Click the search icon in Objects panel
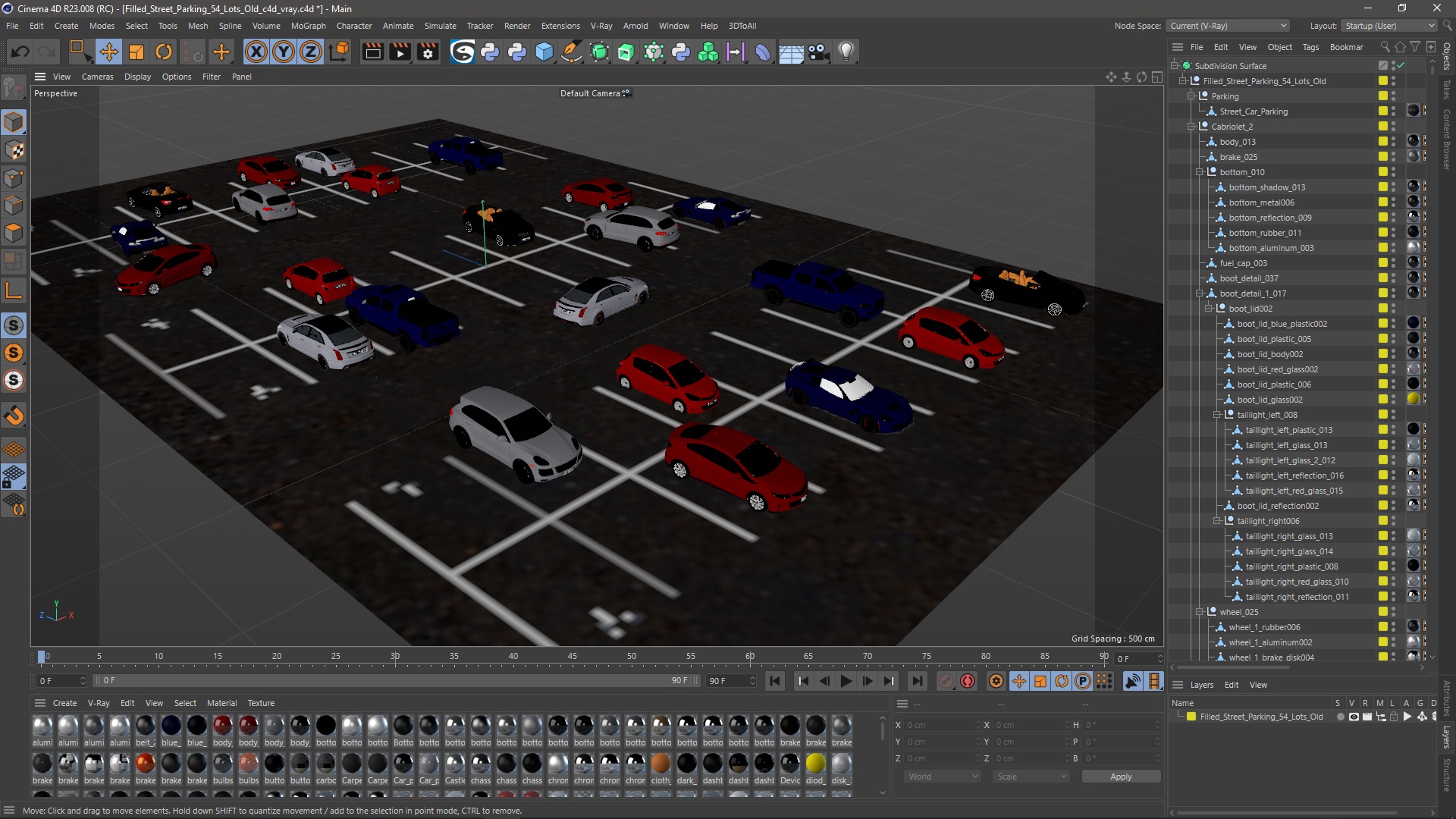 pyautogui.click(x=1385, y=47)
